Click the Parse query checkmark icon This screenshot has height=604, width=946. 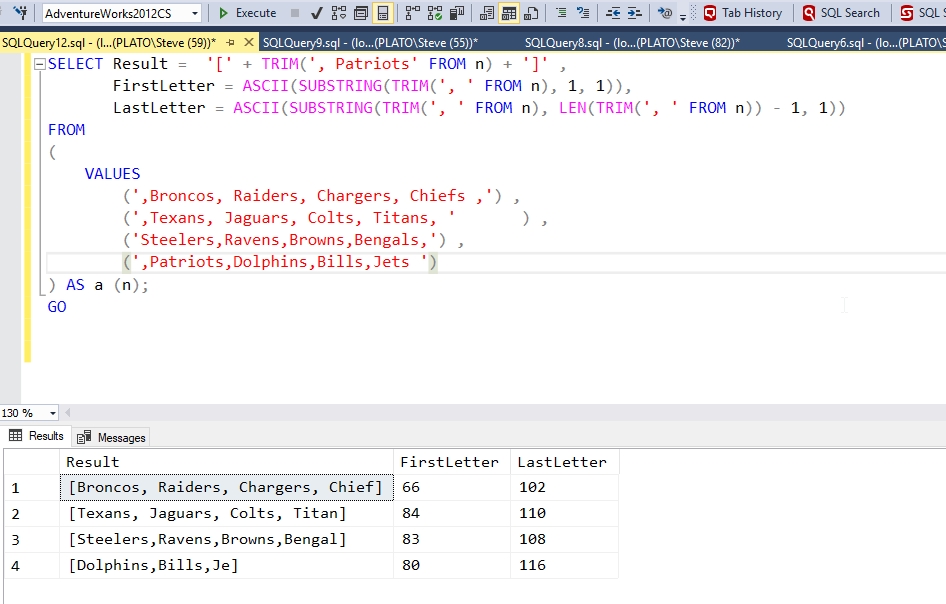point(317,13)
